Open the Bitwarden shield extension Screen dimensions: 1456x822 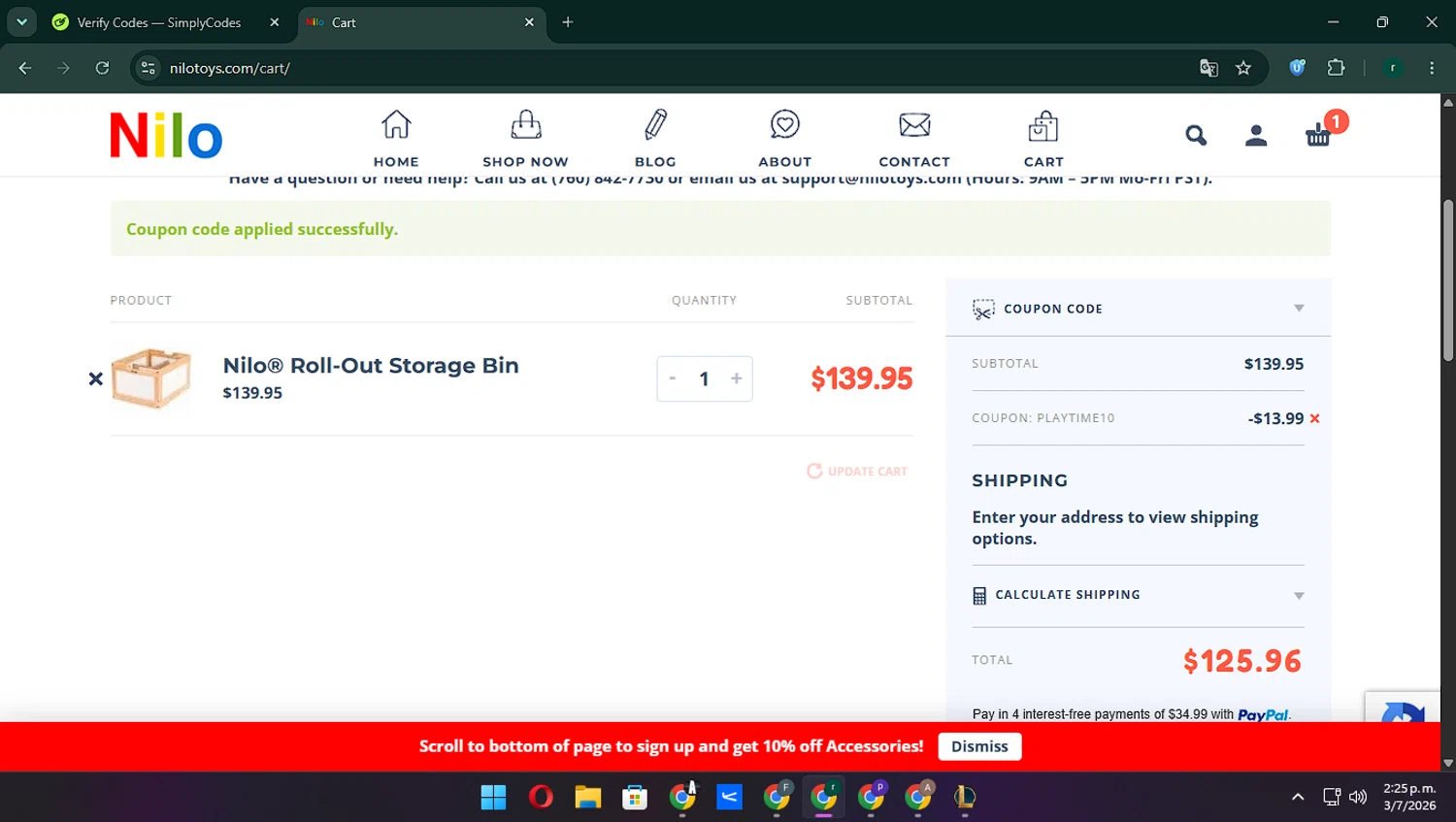1297,68
